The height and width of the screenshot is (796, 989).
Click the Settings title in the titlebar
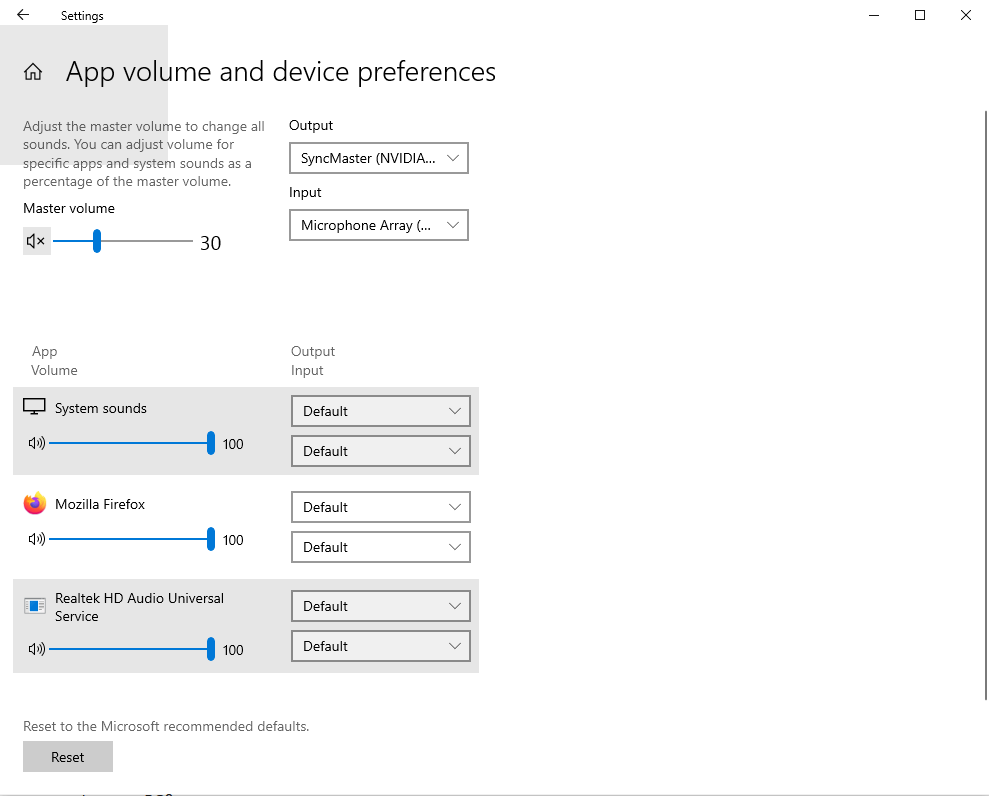click(81, 15)
